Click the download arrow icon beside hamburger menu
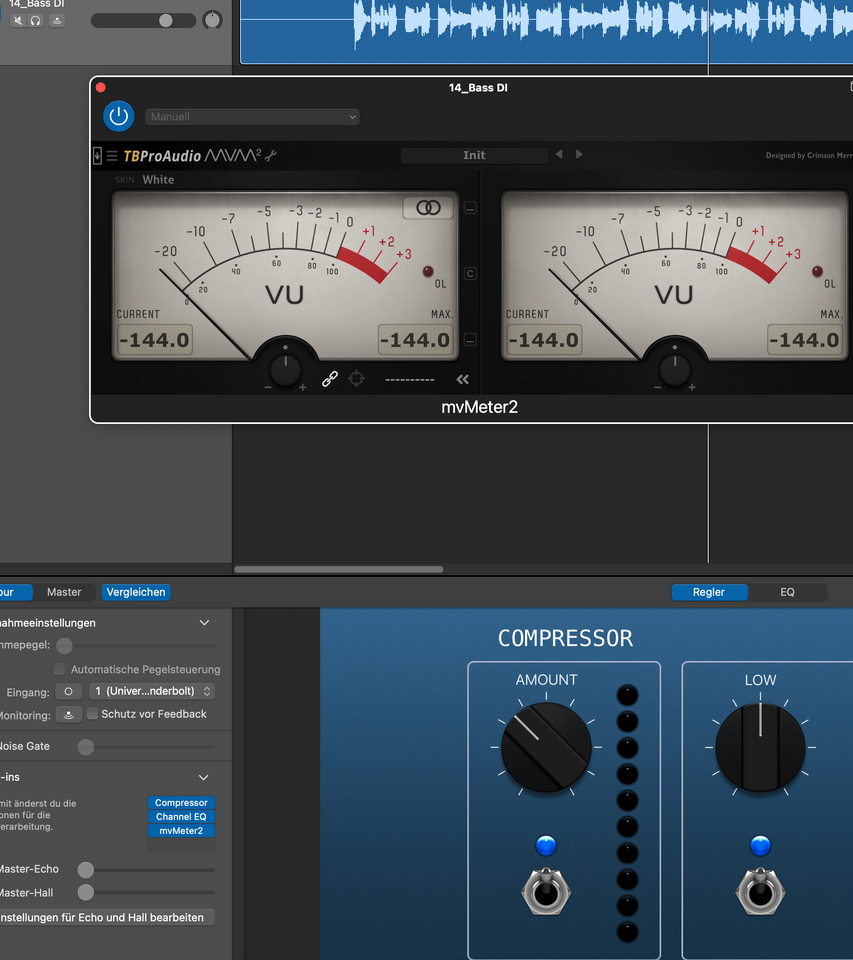 tap(97, 156)
